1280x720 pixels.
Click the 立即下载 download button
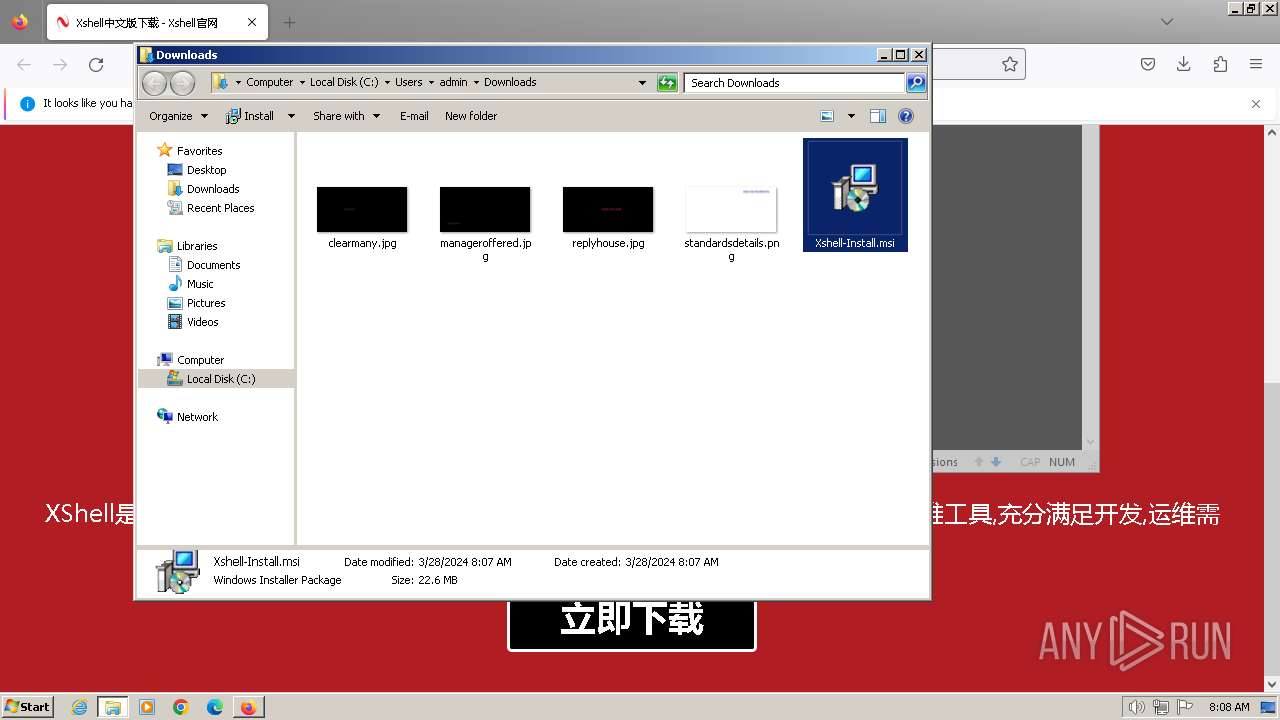point(632,621)
